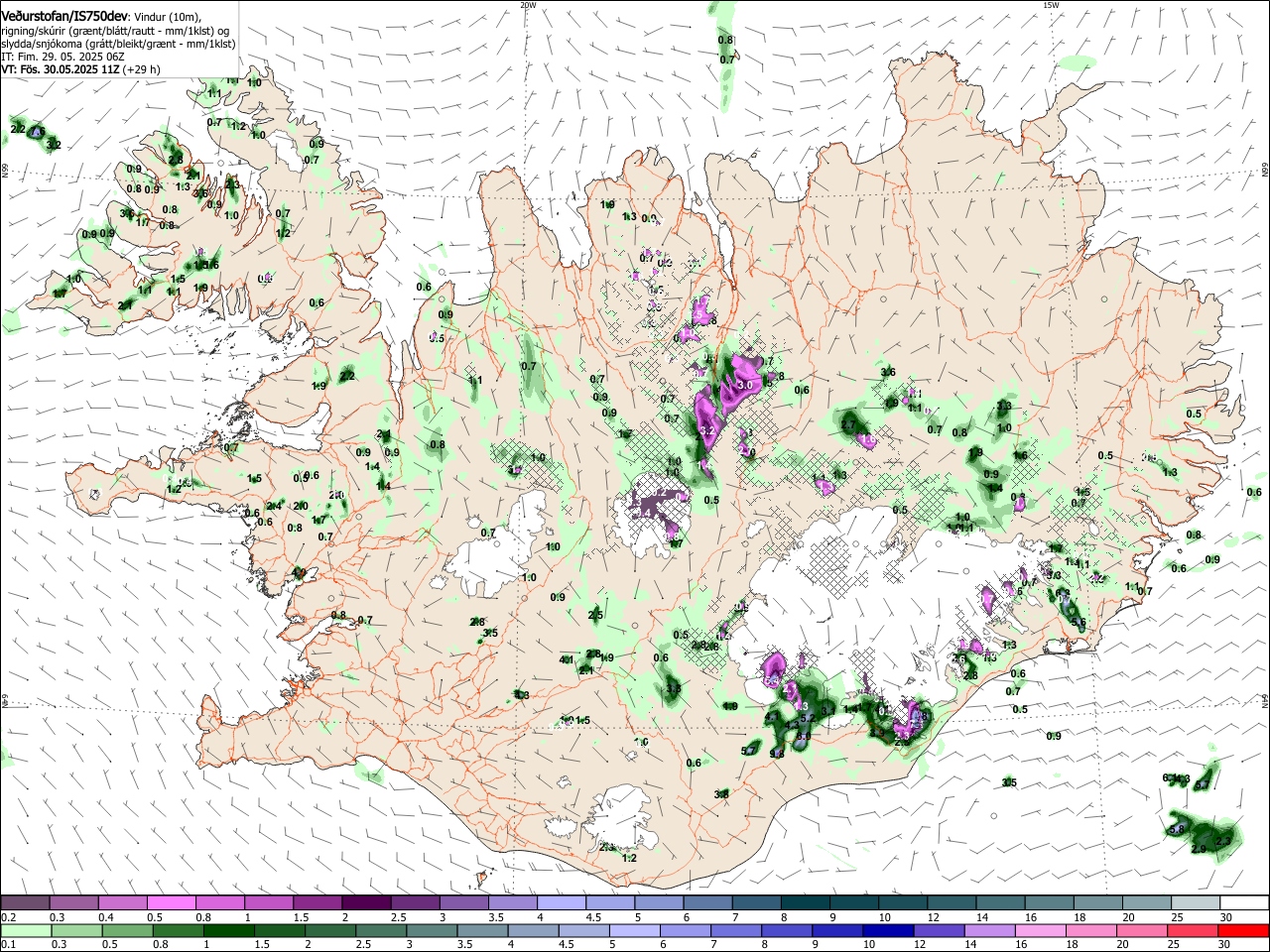Pick purple-row swatch between 3 and 3.5
Screen dimensions: 1270x952
(463, 903)
